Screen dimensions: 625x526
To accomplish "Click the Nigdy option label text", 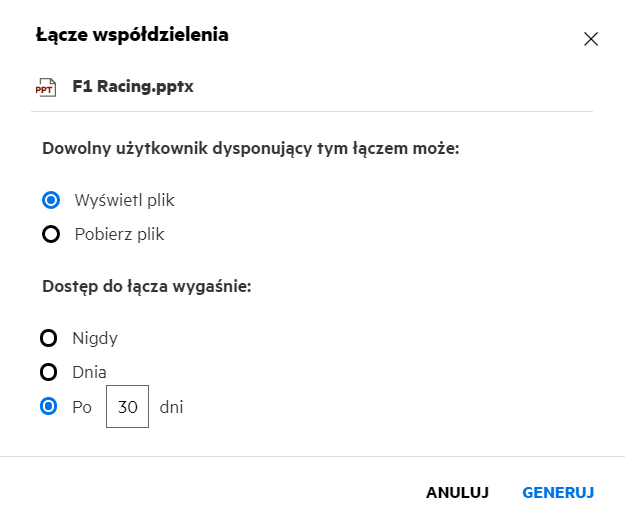I will click(x=95, y=338).
